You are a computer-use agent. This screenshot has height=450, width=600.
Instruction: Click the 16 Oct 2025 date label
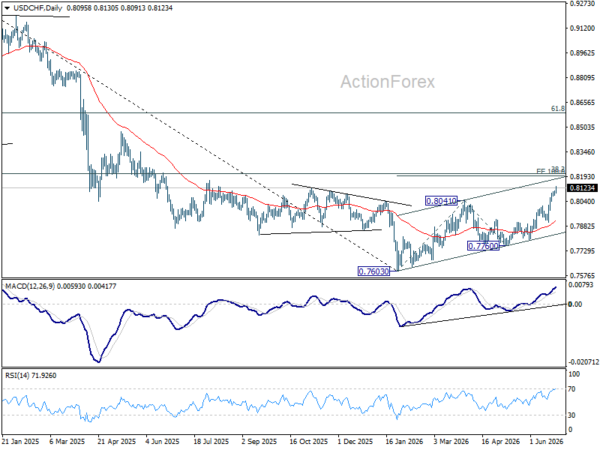click(x=308, y=442)
